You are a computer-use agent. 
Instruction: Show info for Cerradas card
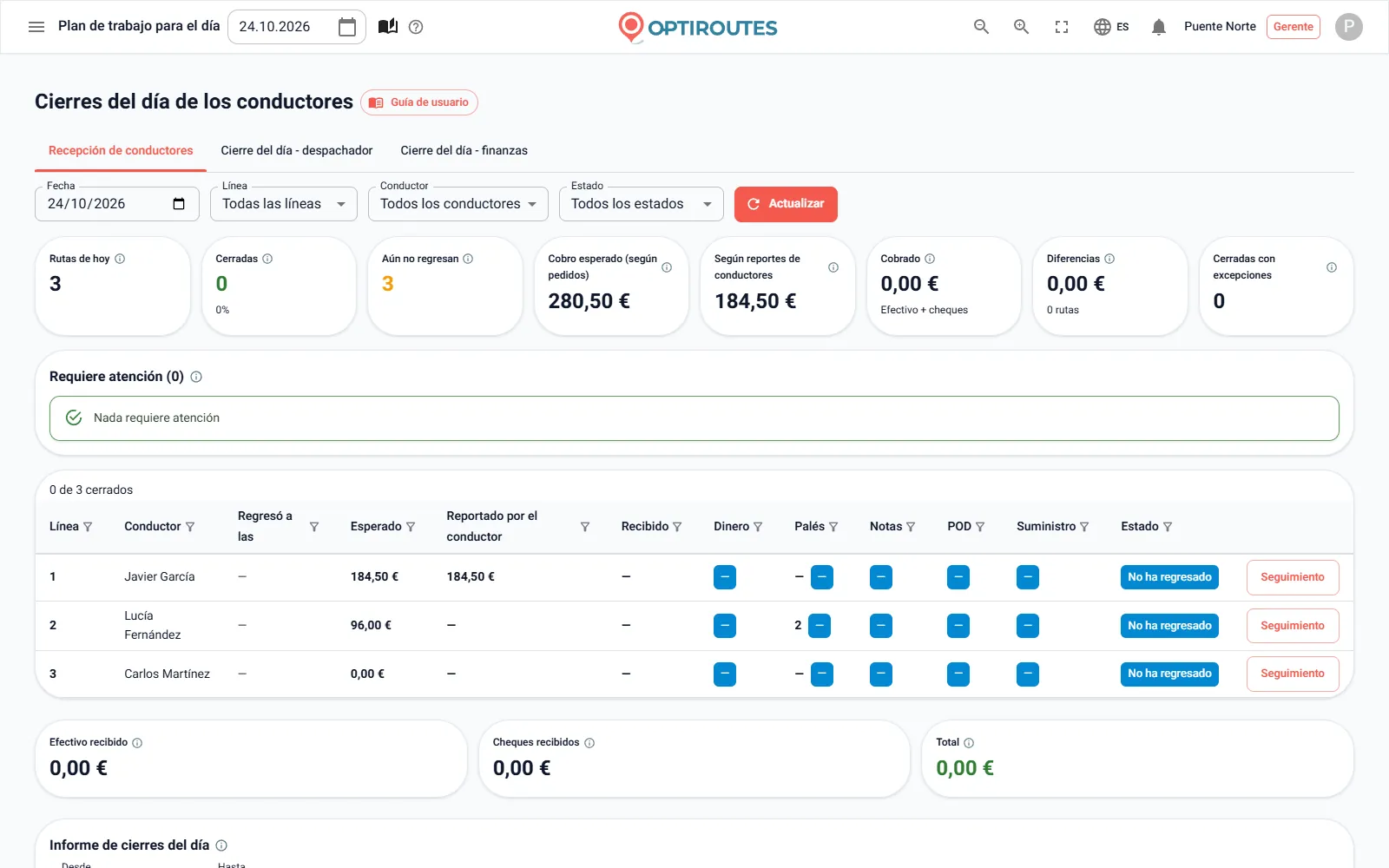pyautogui.click(x=267, y=259)
